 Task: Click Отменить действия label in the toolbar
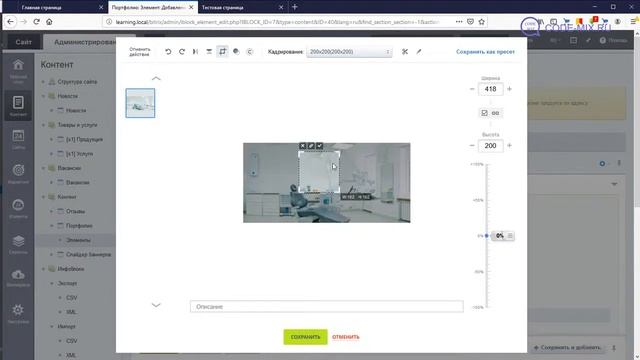click(x=140, y=51)
